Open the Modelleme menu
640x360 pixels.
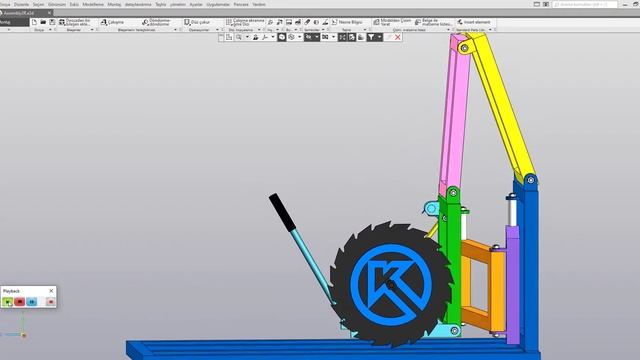point(93,4)
